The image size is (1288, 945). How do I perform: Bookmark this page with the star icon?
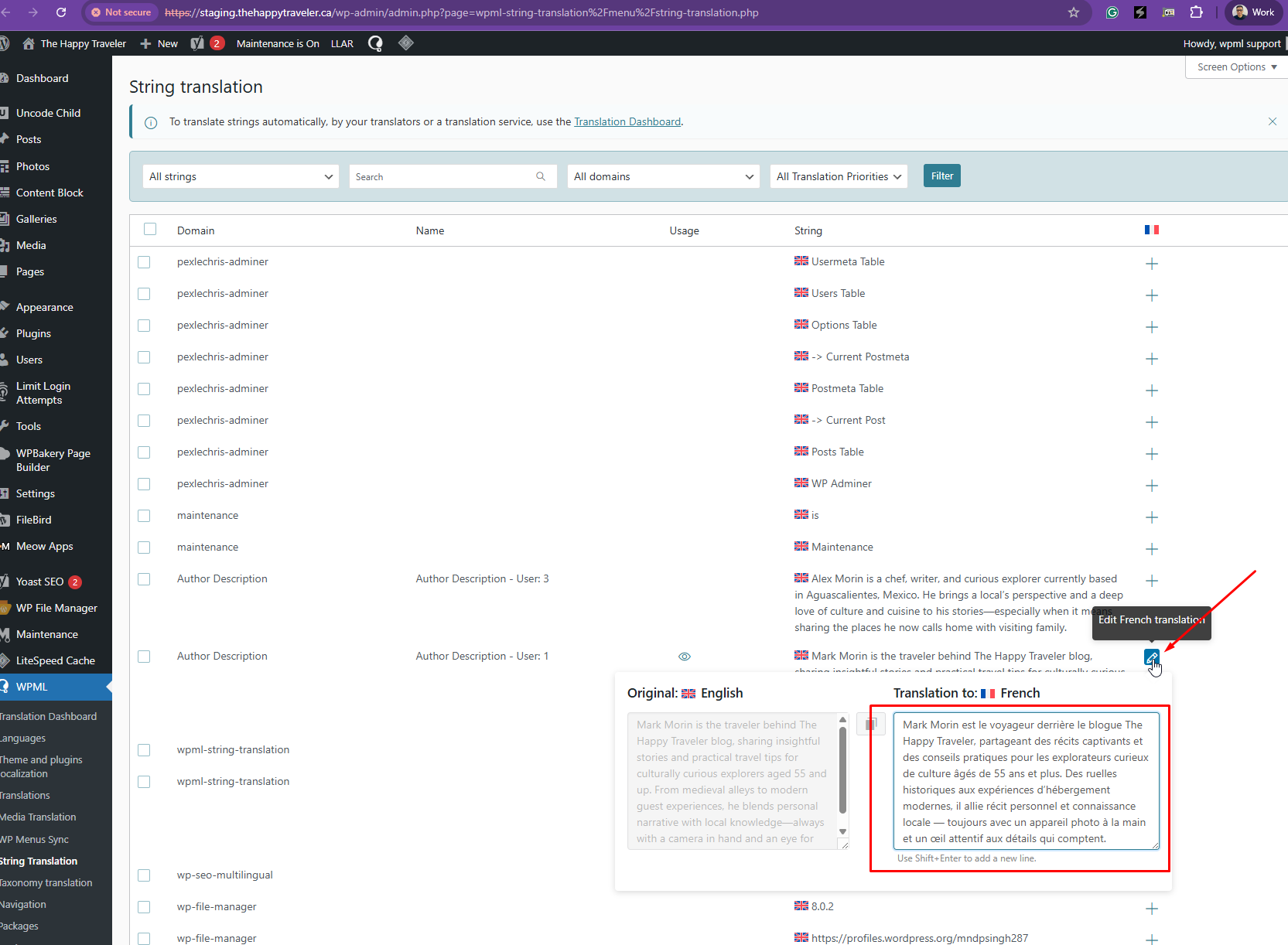coord(1074,12)
